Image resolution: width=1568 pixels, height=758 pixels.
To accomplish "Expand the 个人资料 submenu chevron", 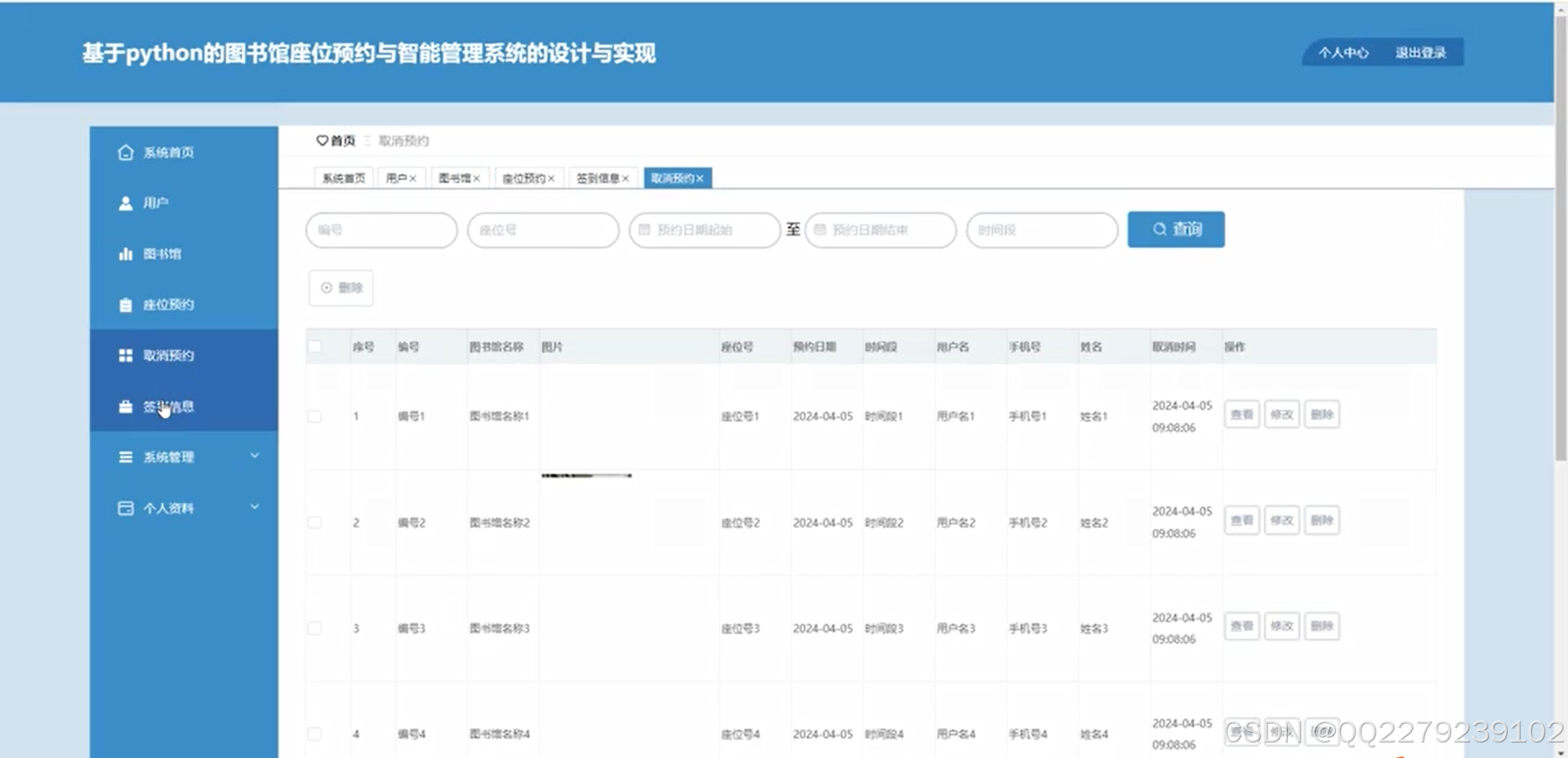I will click(x=255, y=506).
